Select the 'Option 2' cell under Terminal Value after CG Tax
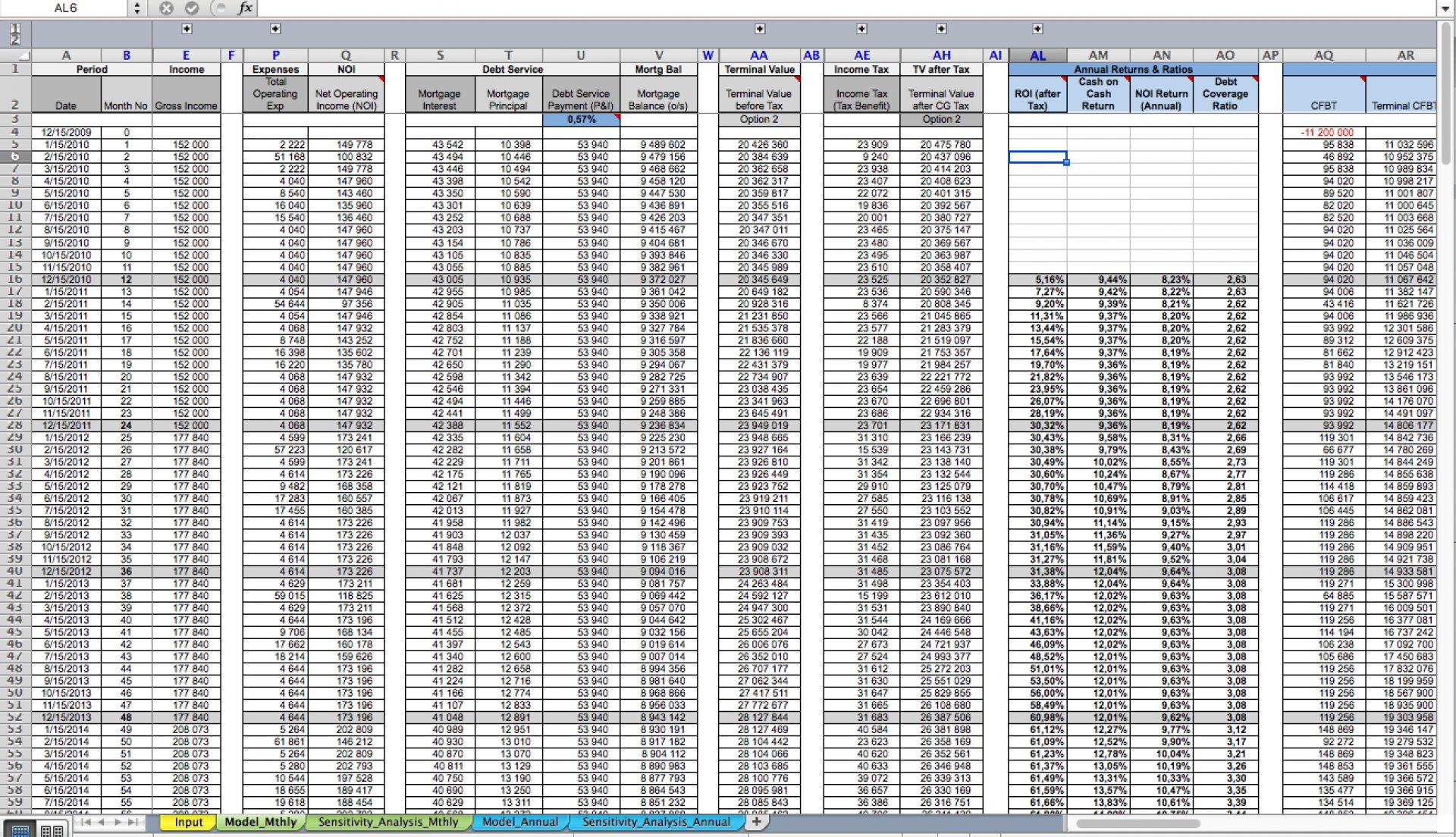The width and height of the screenshot is (1456, 837). 941,119
